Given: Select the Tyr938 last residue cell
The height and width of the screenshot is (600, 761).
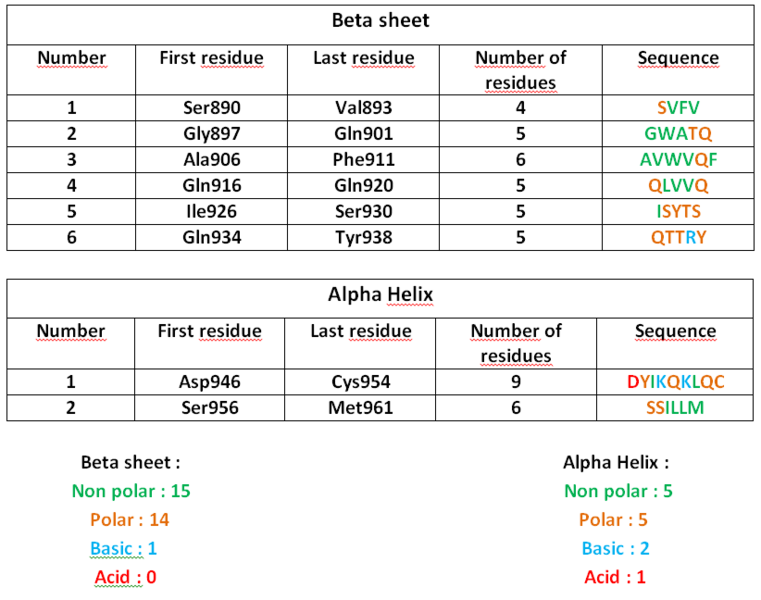Looking at the screenshot, I should [x=363, y=237].
